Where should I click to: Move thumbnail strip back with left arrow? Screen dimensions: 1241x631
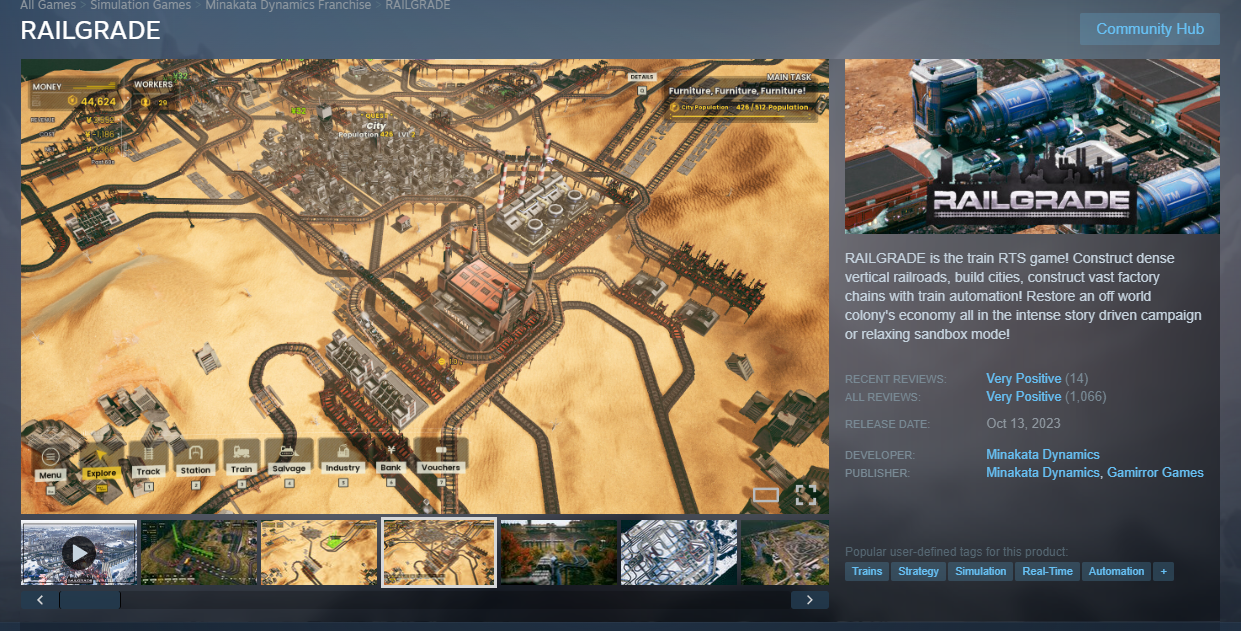40,600
